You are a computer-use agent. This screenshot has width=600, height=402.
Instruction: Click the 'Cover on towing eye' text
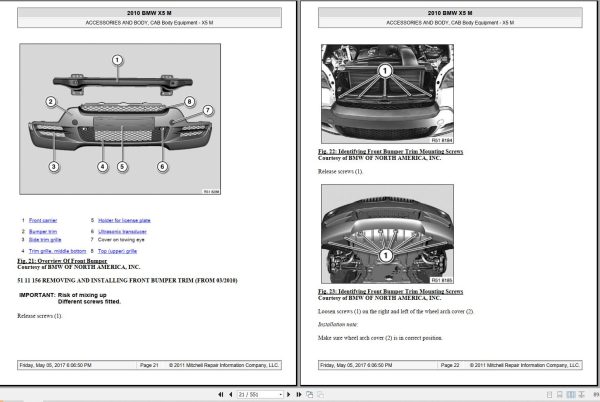click(x=121, y=240)
